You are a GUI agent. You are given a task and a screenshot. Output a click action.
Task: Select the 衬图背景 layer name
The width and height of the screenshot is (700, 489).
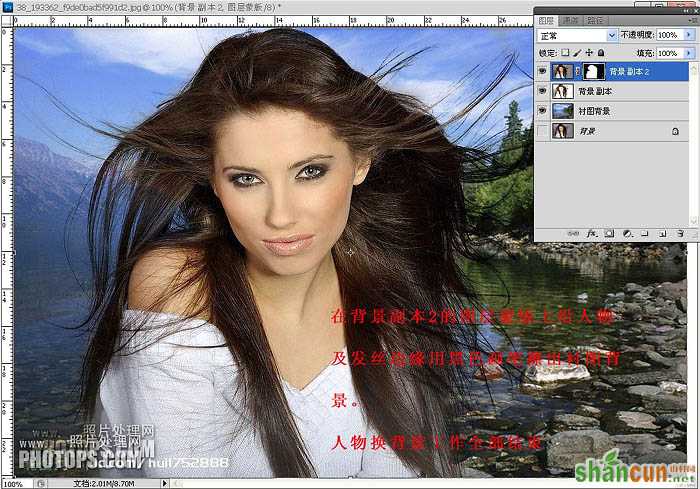coord(594,111)
